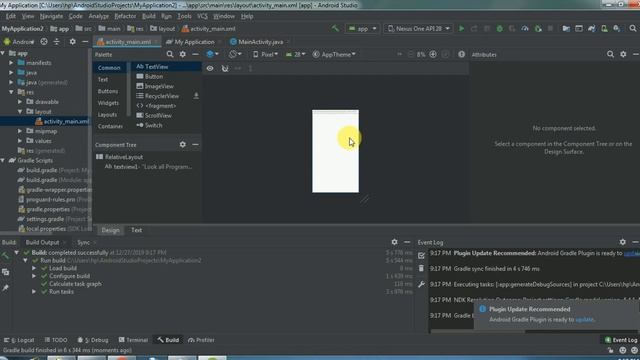Open the Nexus One API 28 device dropdown
The image size is (640, 360).
pos(418,29)
